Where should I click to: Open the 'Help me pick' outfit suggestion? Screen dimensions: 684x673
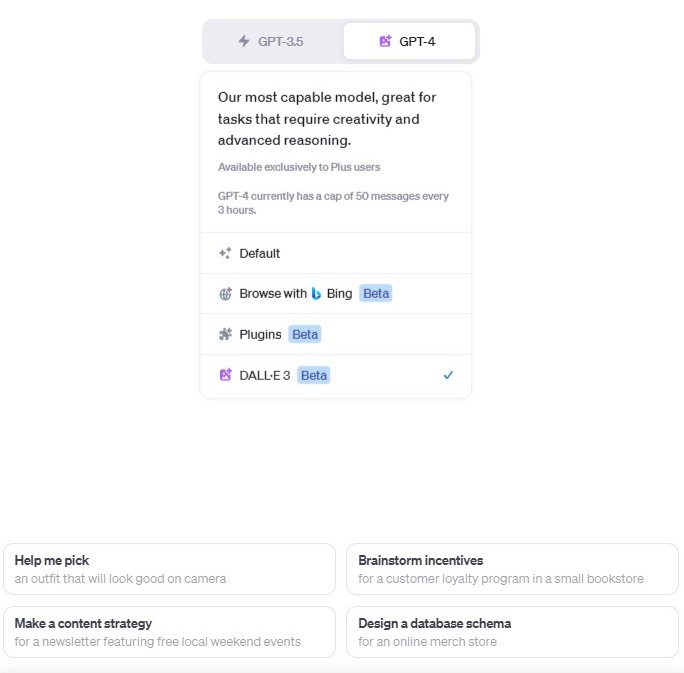click(169, 569)
